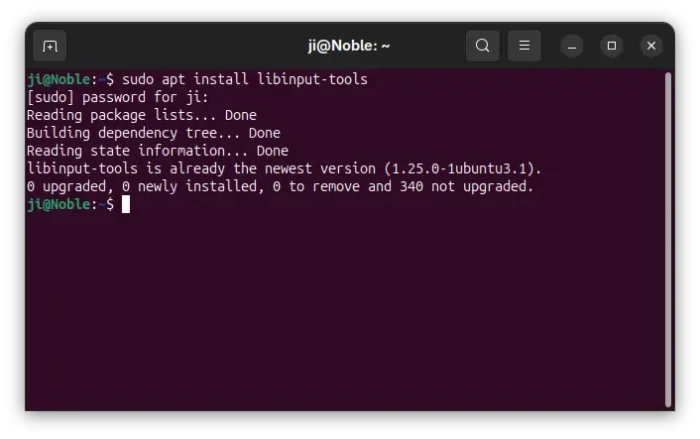Minimize the terminal window
Screen dimensions: 700x439
pos(572,46)
